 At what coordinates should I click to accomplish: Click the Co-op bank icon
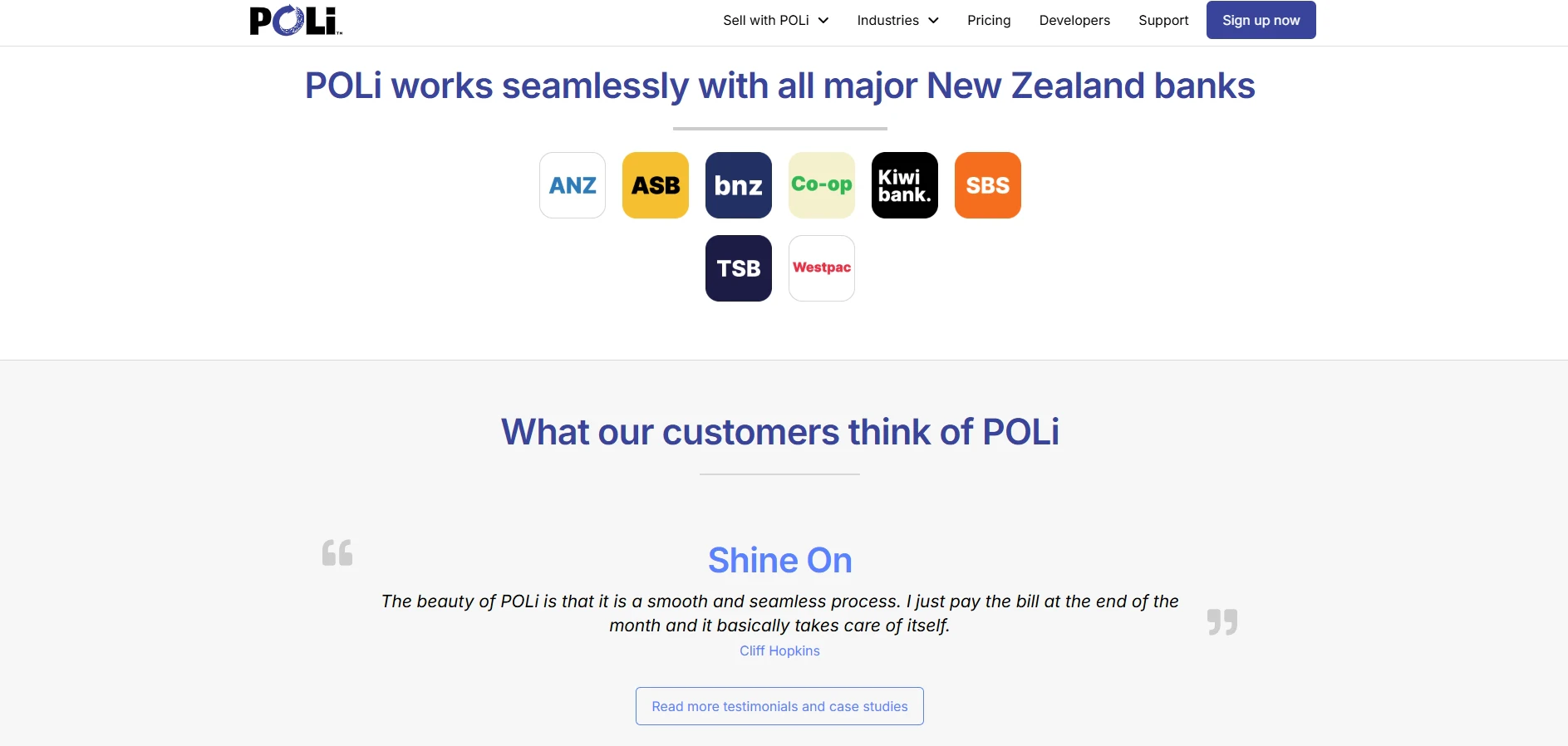pyautogui.click(x=822, y=185)
